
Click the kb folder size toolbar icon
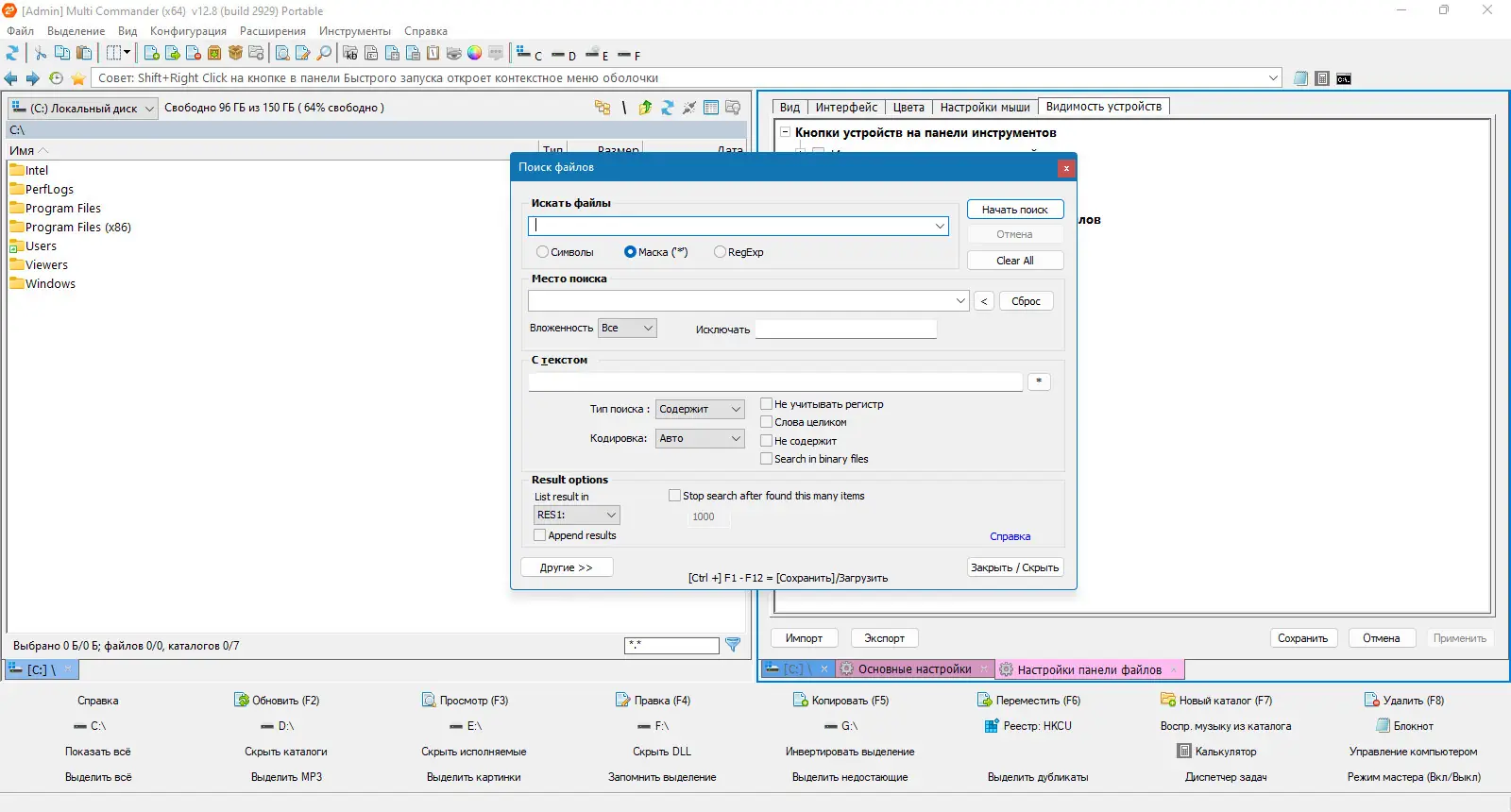click(350, 53)
